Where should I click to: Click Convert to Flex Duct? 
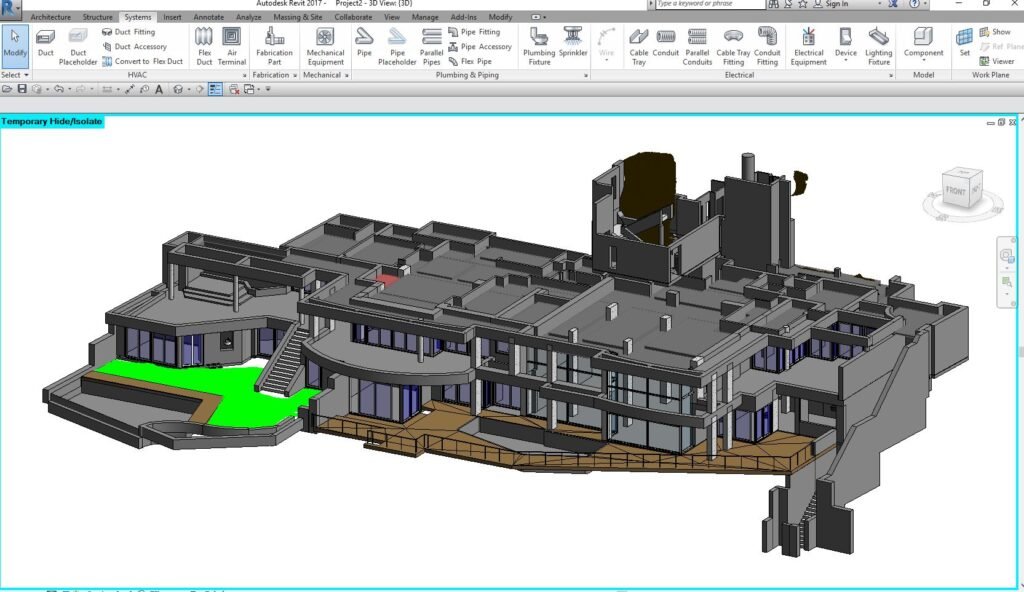[143, 61]
